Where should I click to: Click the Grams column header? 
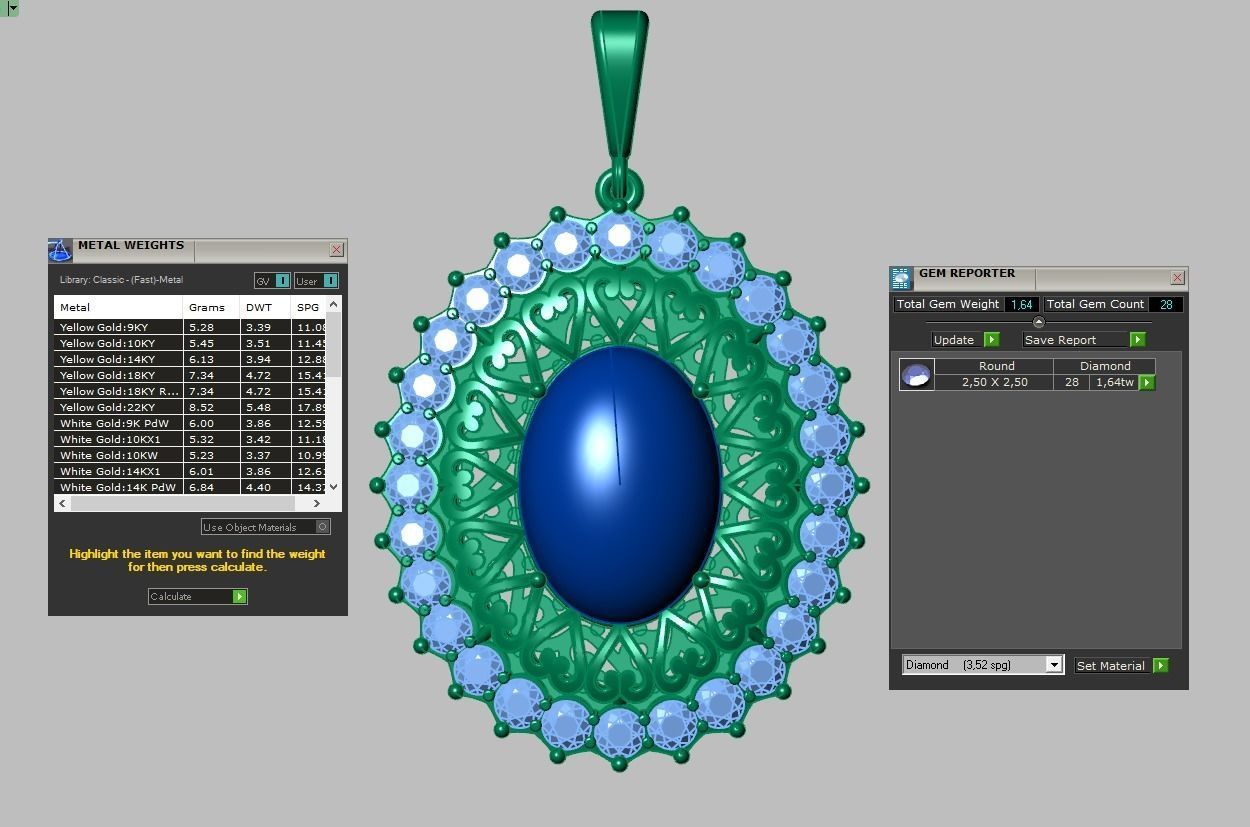(211, 307)
